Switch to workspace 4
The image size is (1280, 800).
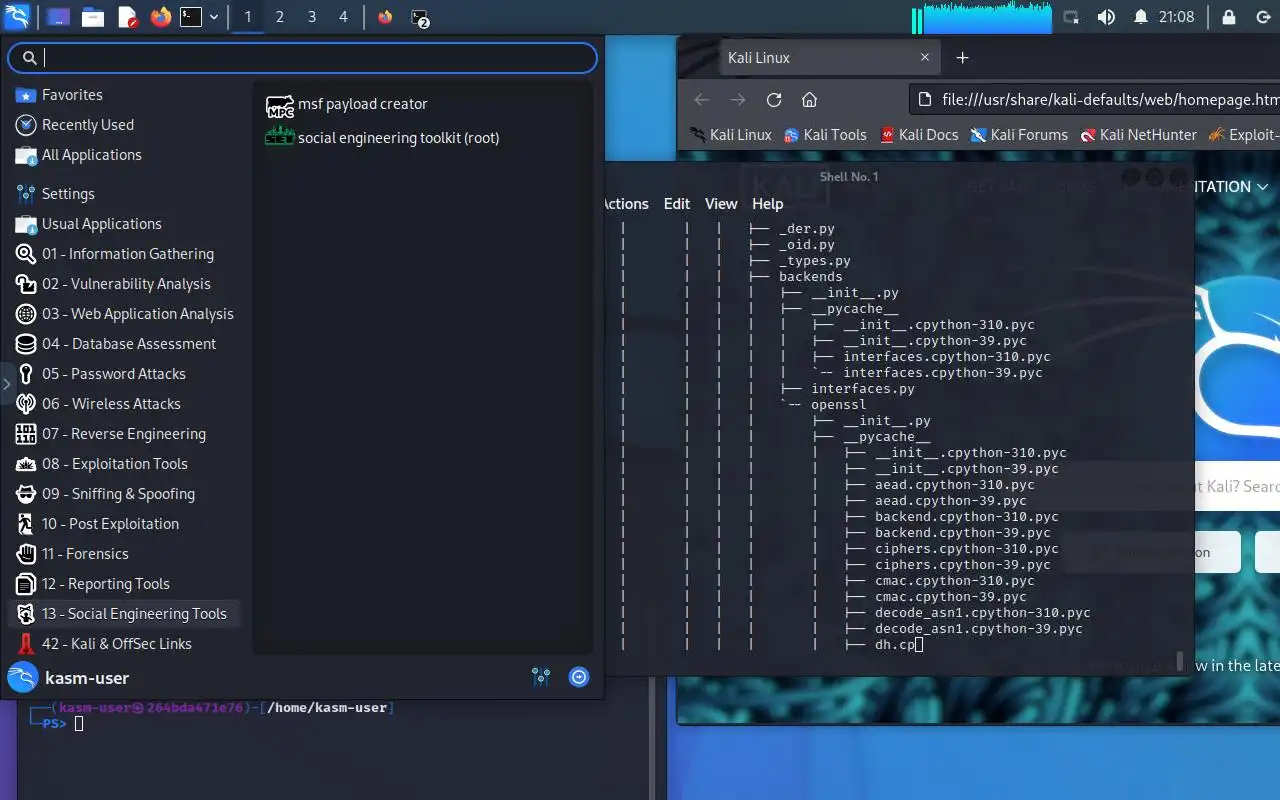click(343, 17)
